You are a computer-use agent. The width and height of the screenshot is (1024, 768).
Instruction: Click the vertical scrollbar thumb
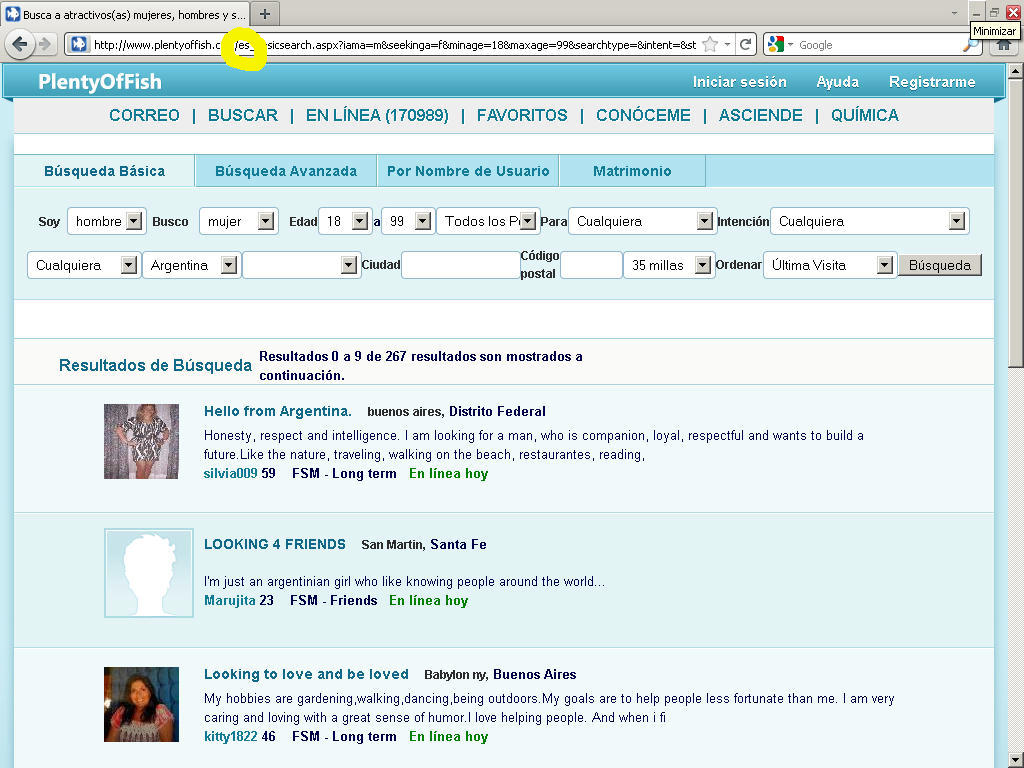coord(1016,223)
